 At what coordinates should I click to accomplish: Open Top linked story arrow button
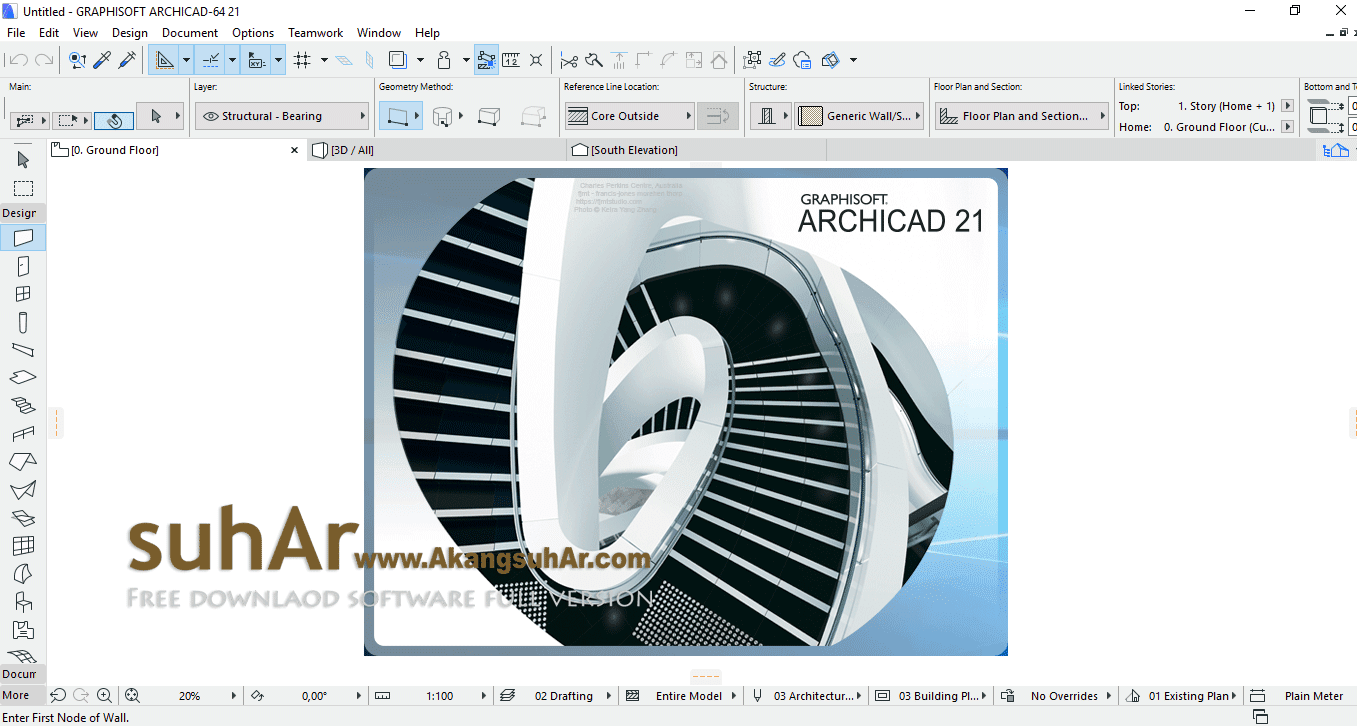tap(1287, 106)
